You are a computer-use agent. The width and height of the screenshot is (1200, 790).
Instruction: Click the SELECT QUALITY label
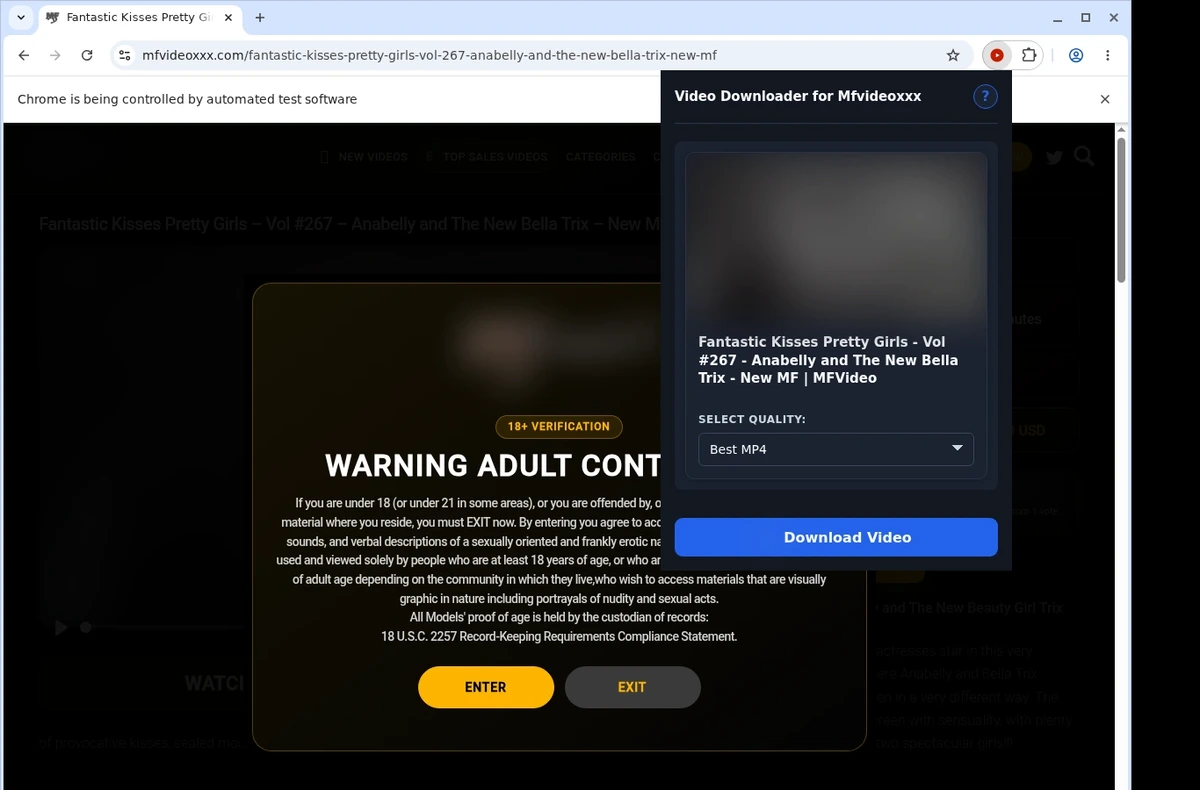click(x=752, y=419)
